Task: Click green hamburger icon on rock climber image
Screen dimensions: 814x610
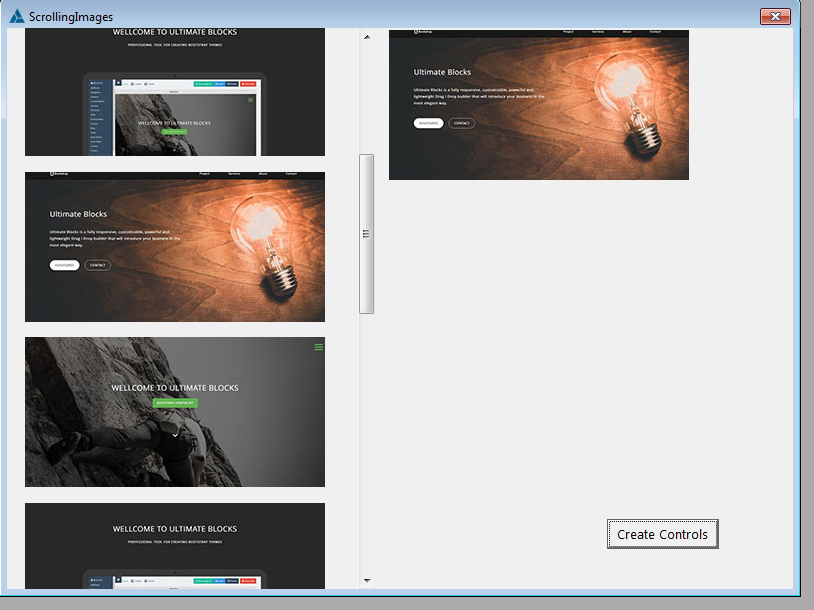Action: click(319, 347)
